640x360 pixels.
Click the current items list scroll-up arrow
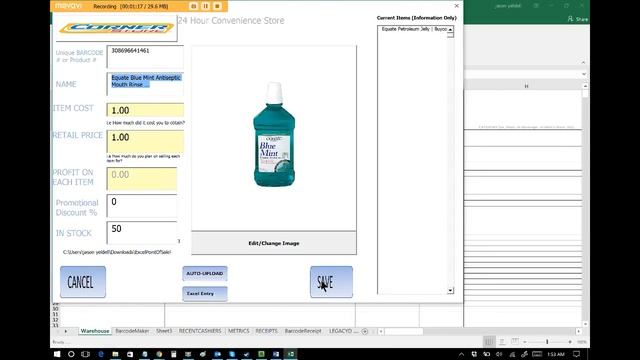(450, 29)
